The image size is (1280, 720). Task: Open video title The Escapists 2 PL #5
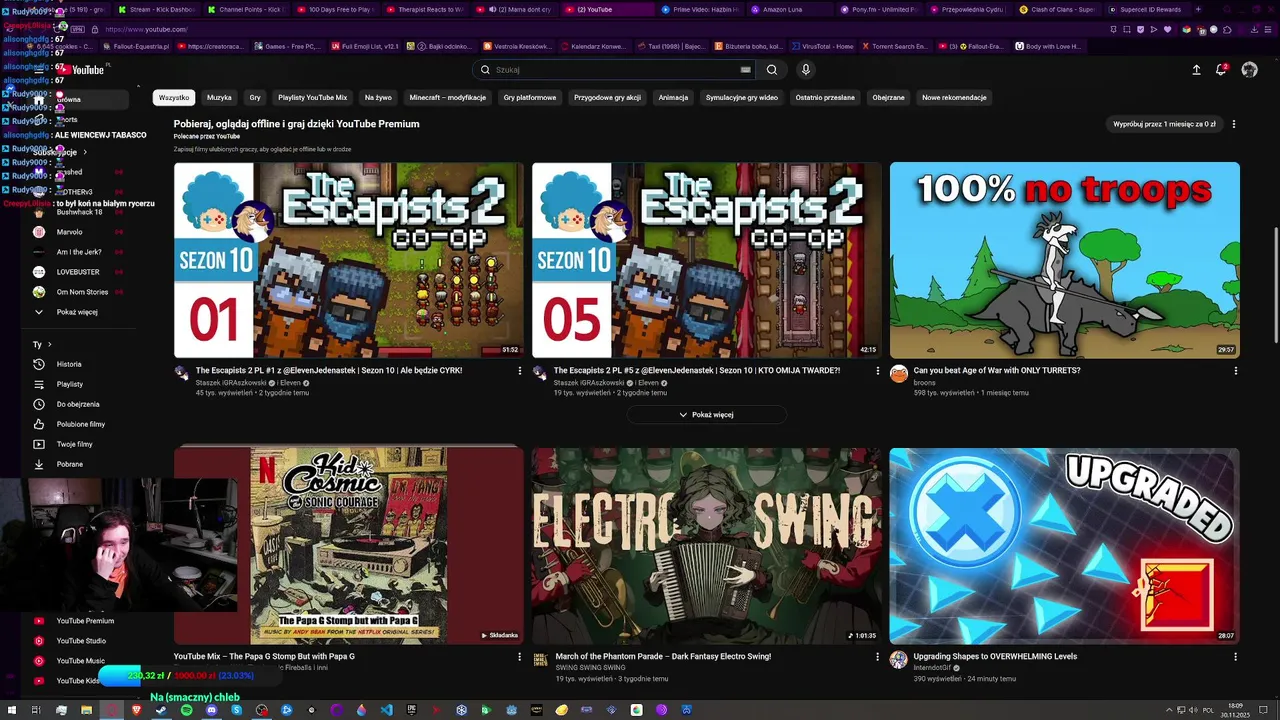click(697, 370)
